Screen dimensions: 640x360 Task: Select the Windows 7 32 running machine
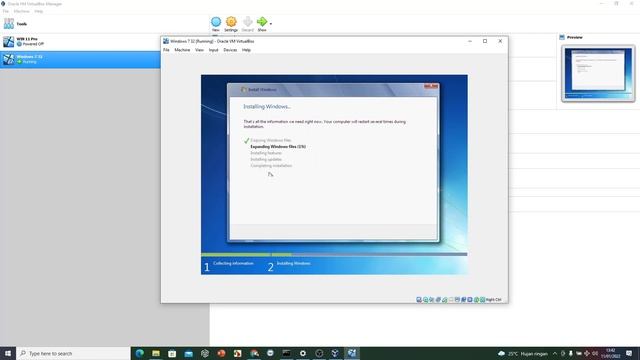pos(80,59)
